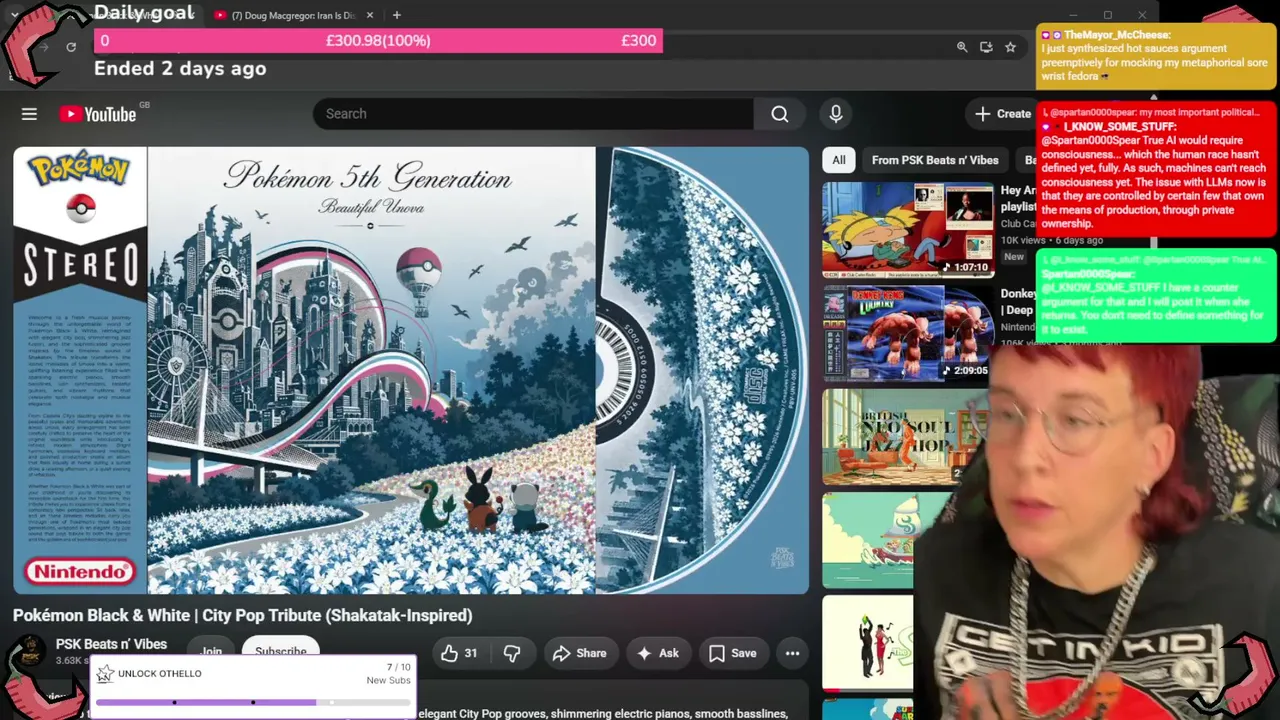Open the Hey Arnold playlist thumbnail
1280x720 pixels.
(x=908, y=230)
